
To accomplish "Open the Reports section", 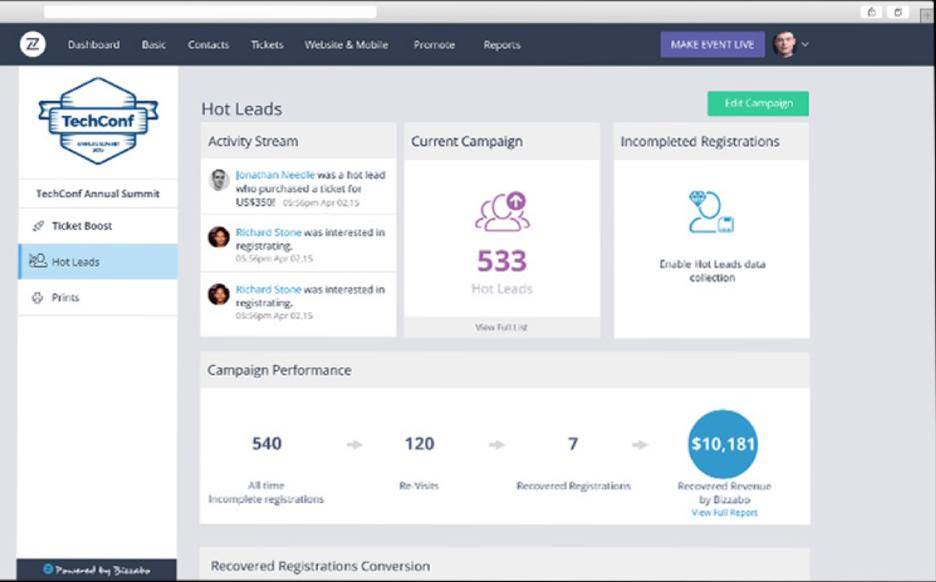I will point(502,45).
